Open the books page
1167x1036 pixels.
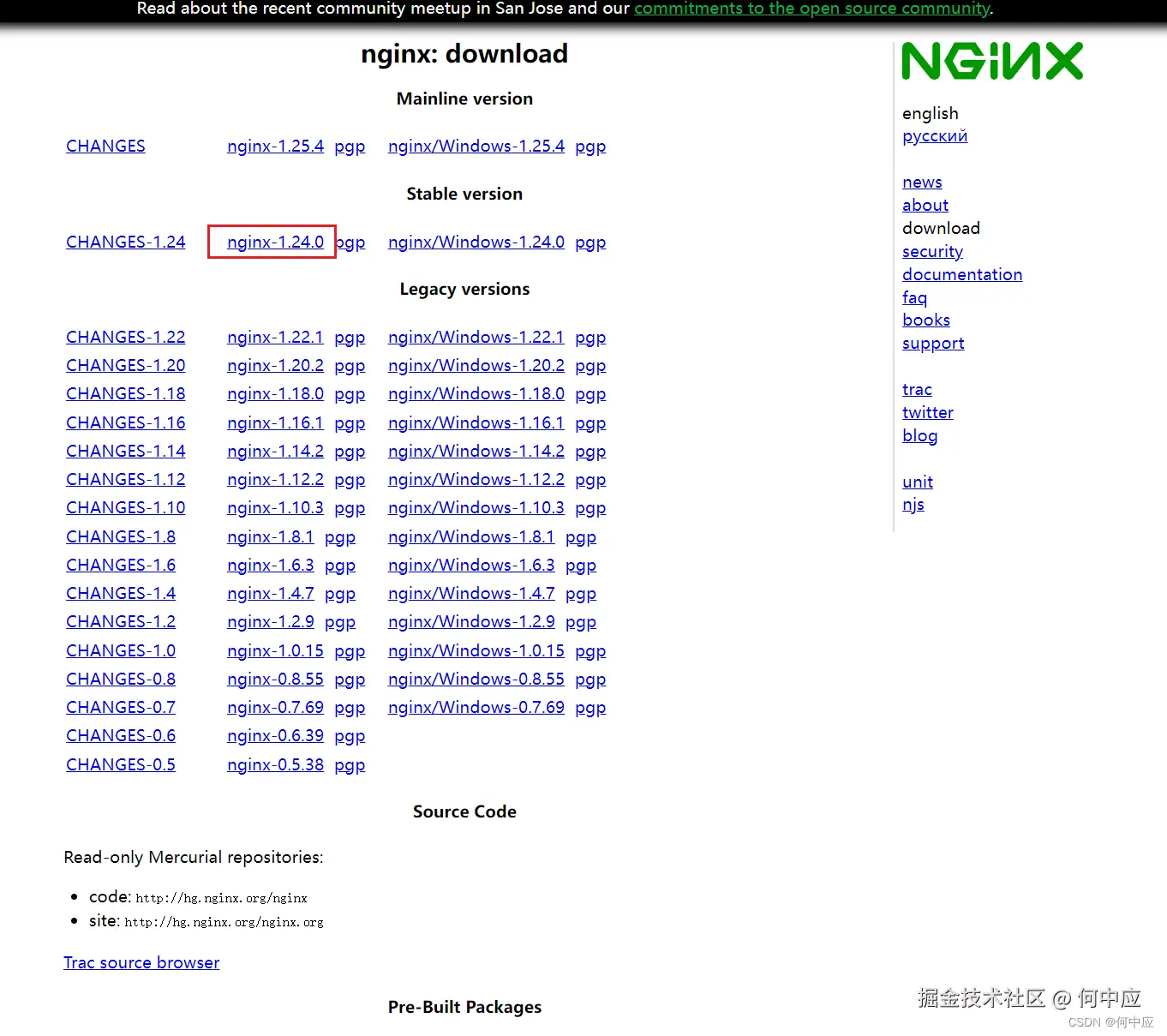(x=926, y=320)
